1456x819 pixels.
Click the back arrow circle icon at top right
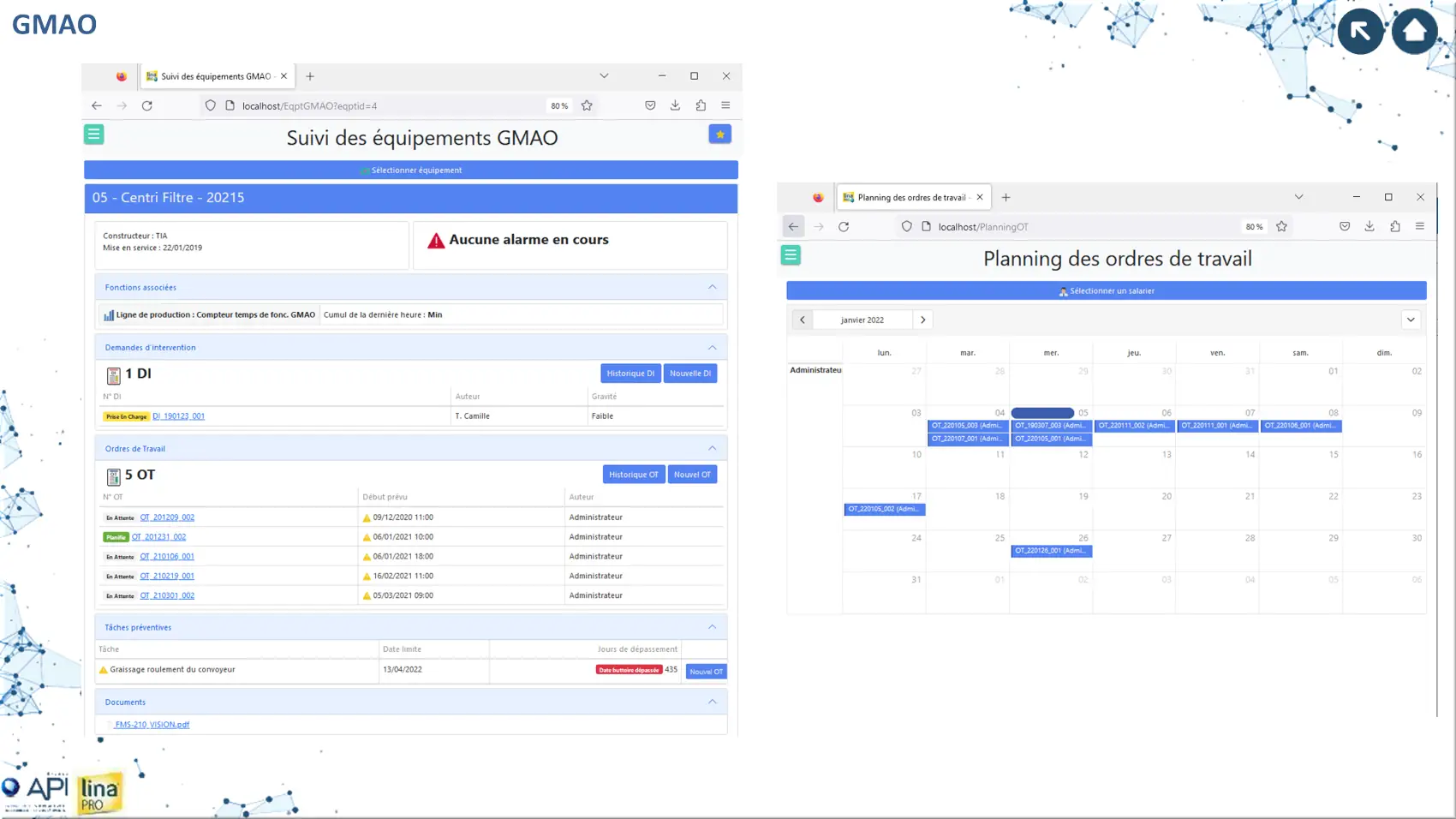[1360, 31]
